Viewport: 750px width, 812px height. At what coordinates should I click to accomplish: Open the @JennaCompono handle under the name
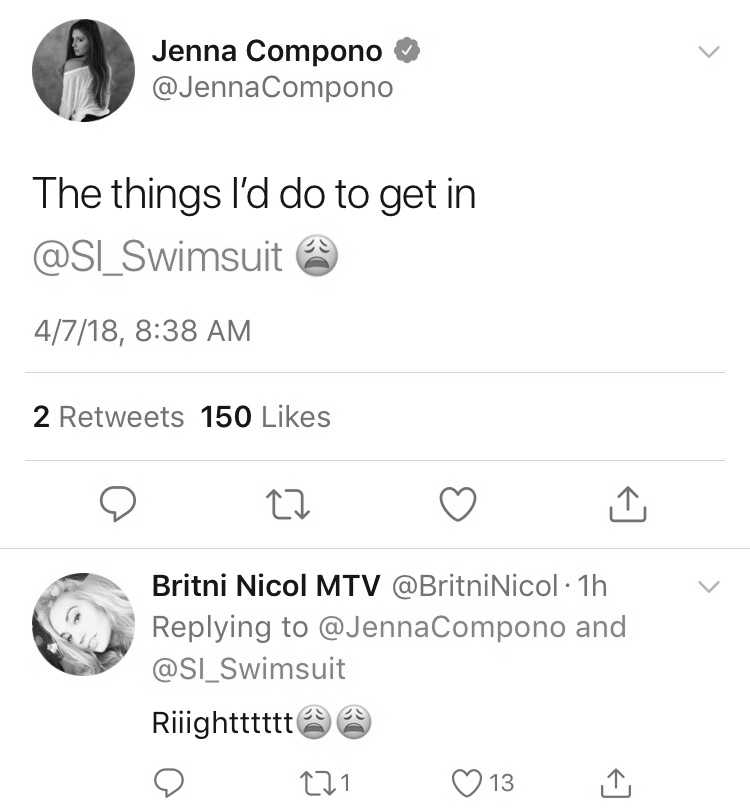(x=272, y=88)
